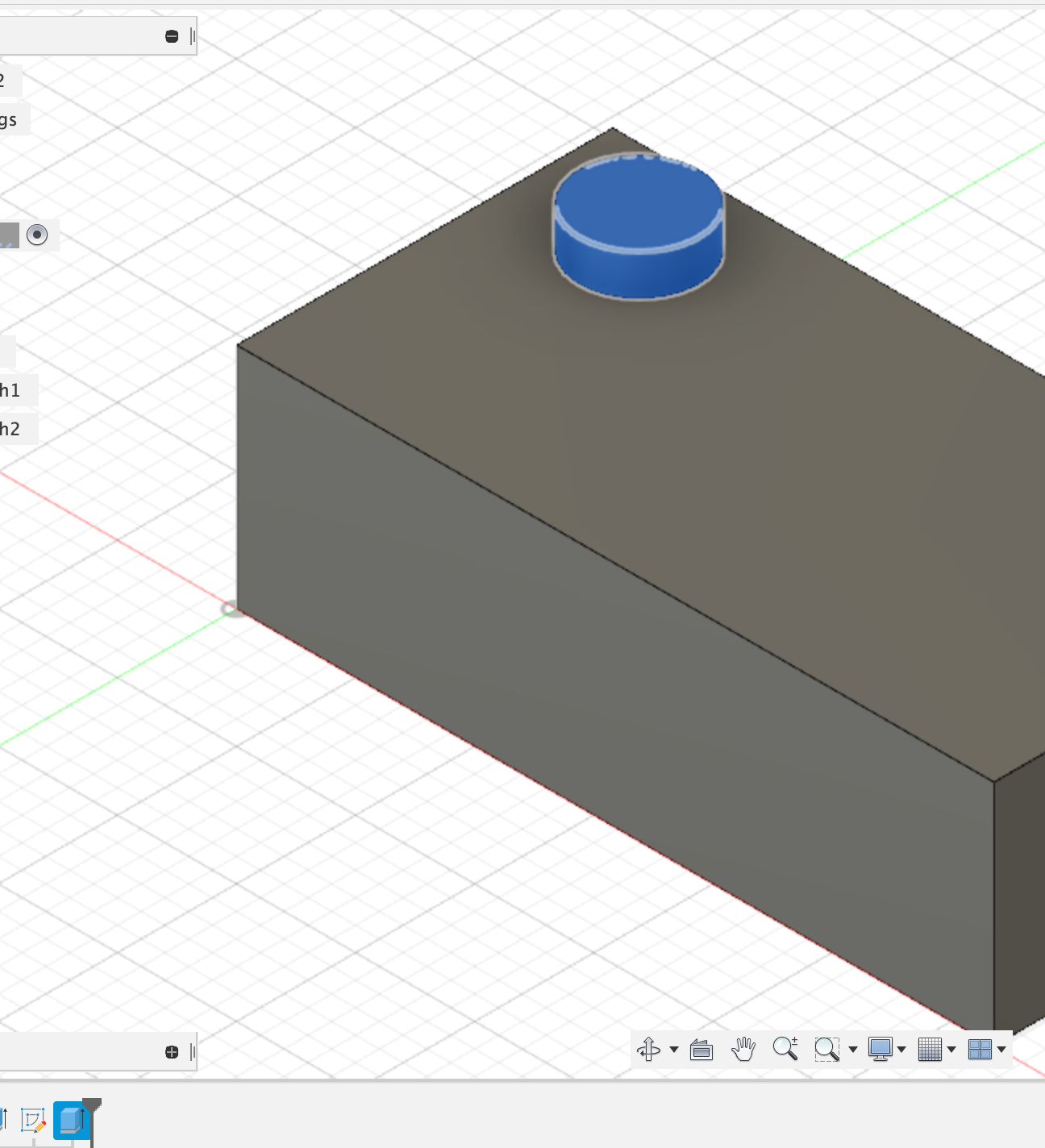Click the Grid and Snaps icon

pos(930,1049)
